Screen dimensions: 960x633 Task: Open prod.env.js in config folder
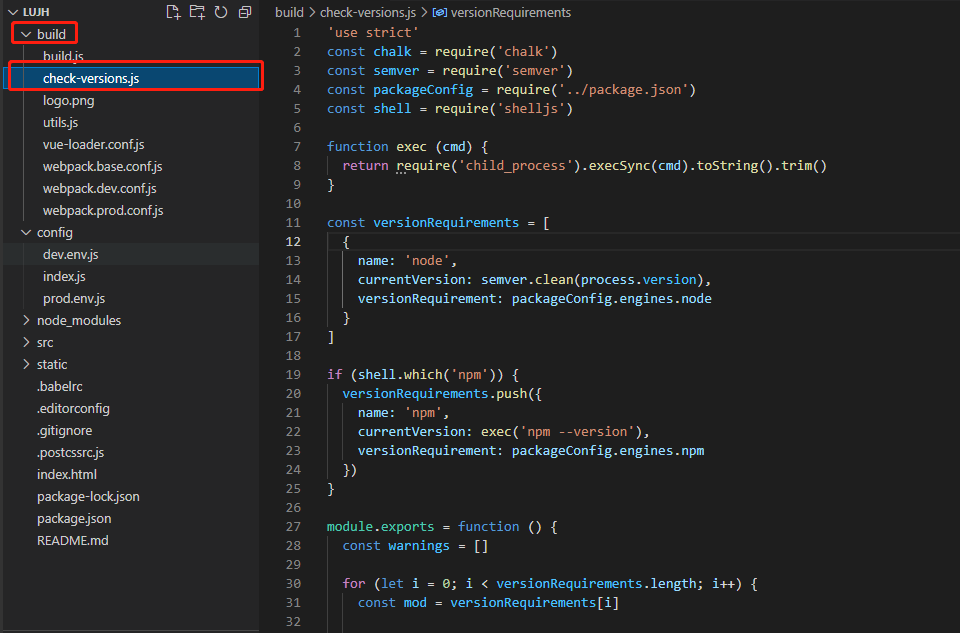tap(74, 299)
